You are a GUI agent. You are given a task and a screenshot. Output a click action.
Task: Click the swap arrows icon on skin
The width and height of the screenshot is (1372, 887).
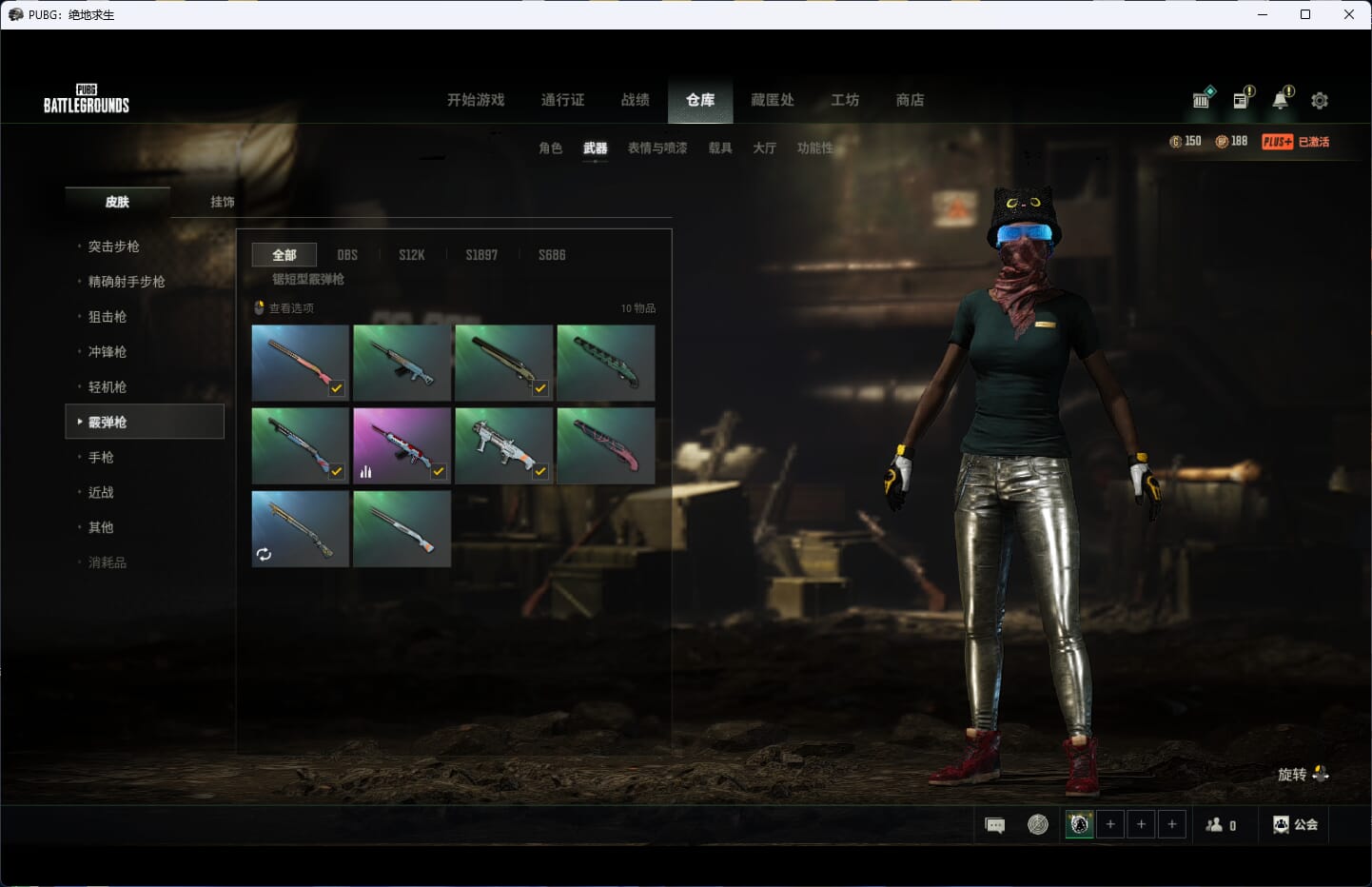pos(265,554)
